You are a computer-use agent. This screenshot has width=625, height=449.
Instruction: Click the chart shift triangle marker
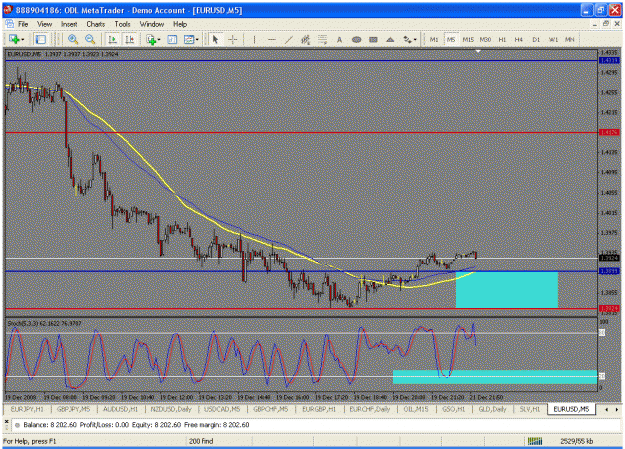[478, 52]
